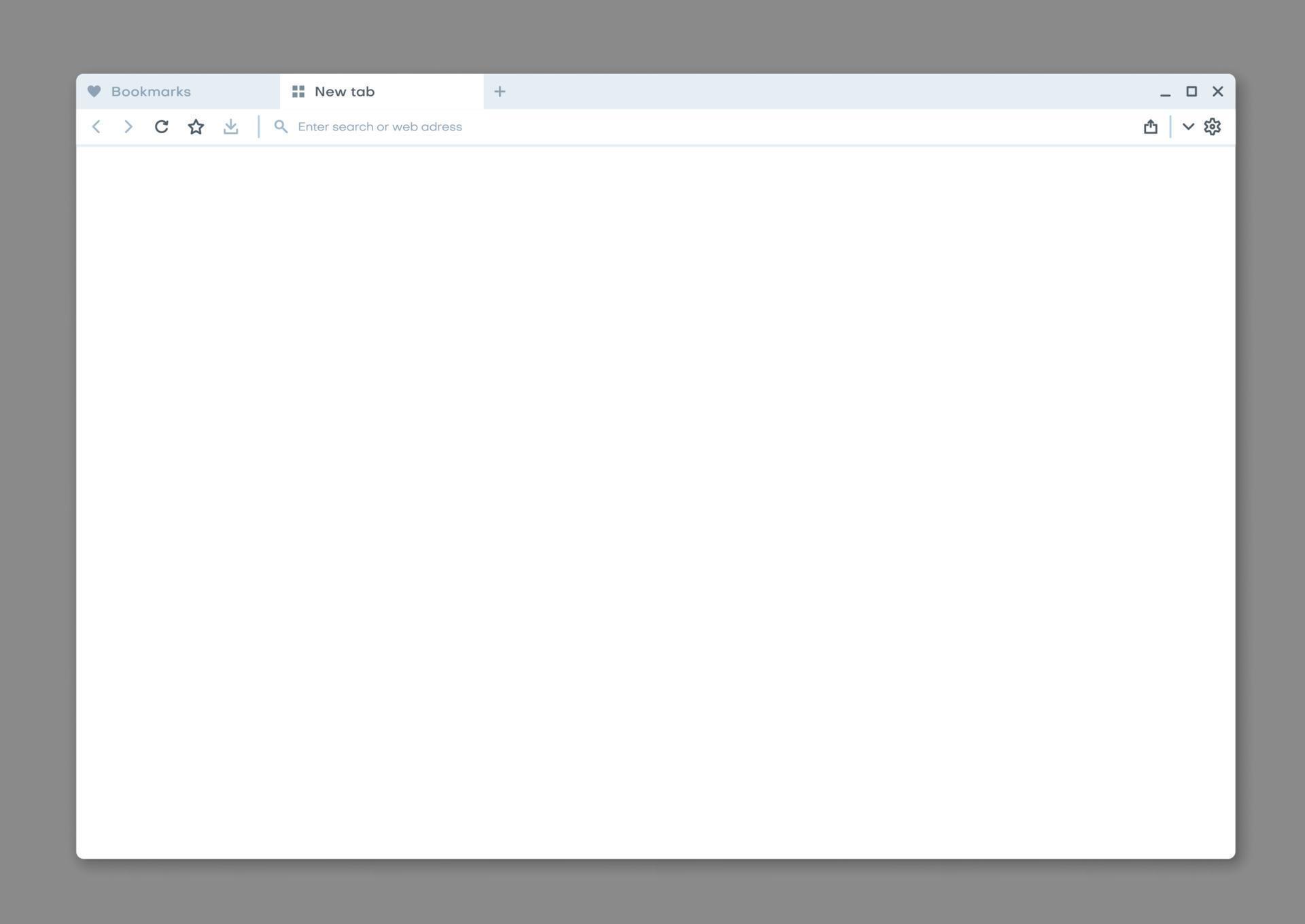Click the divider area beside the address bar

(258, 126)
